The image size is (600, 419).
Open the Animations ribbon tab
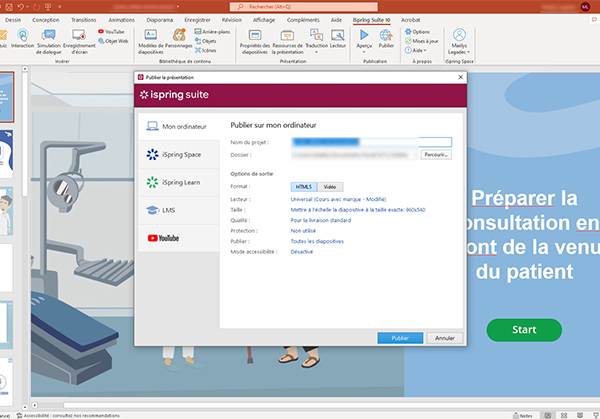[121, 20]
